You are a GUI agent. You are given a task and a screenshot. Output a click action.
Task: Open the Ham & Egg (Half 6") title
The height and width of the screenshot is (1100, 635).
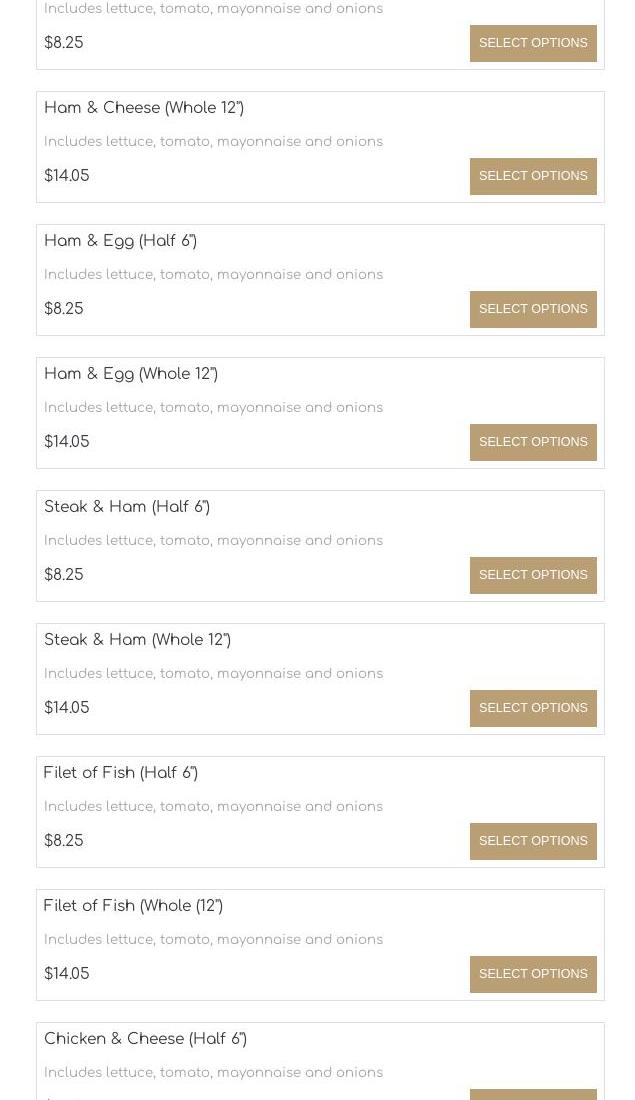pos(120,241)
